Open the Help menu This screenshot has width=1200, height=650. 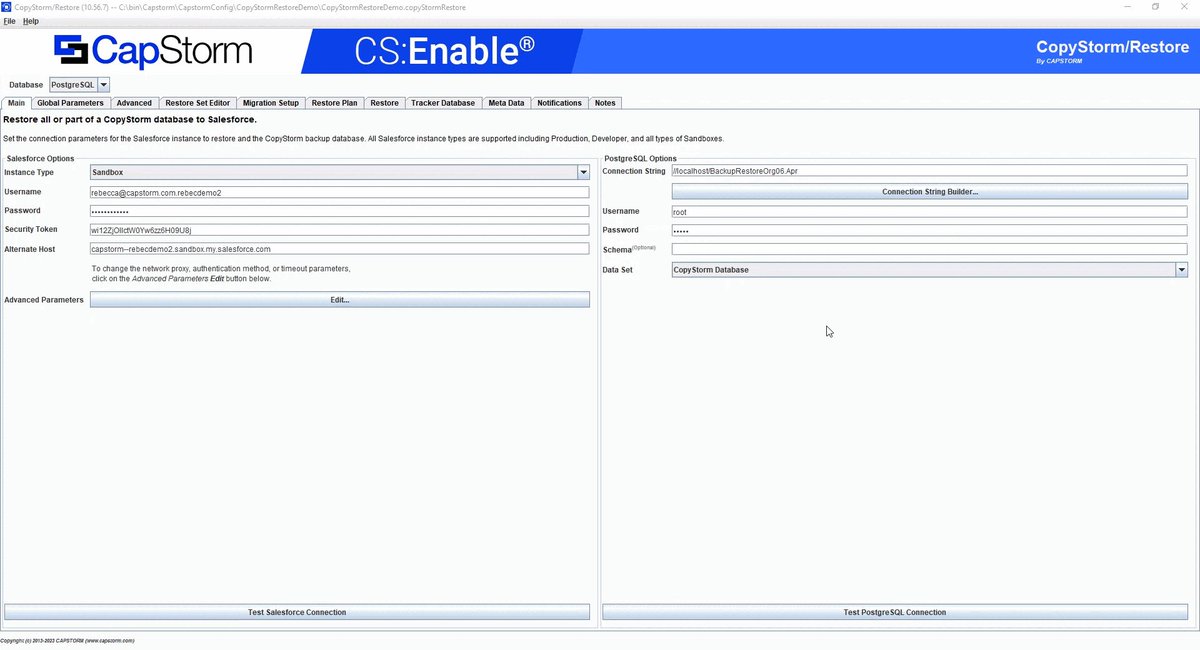[31, 21]
